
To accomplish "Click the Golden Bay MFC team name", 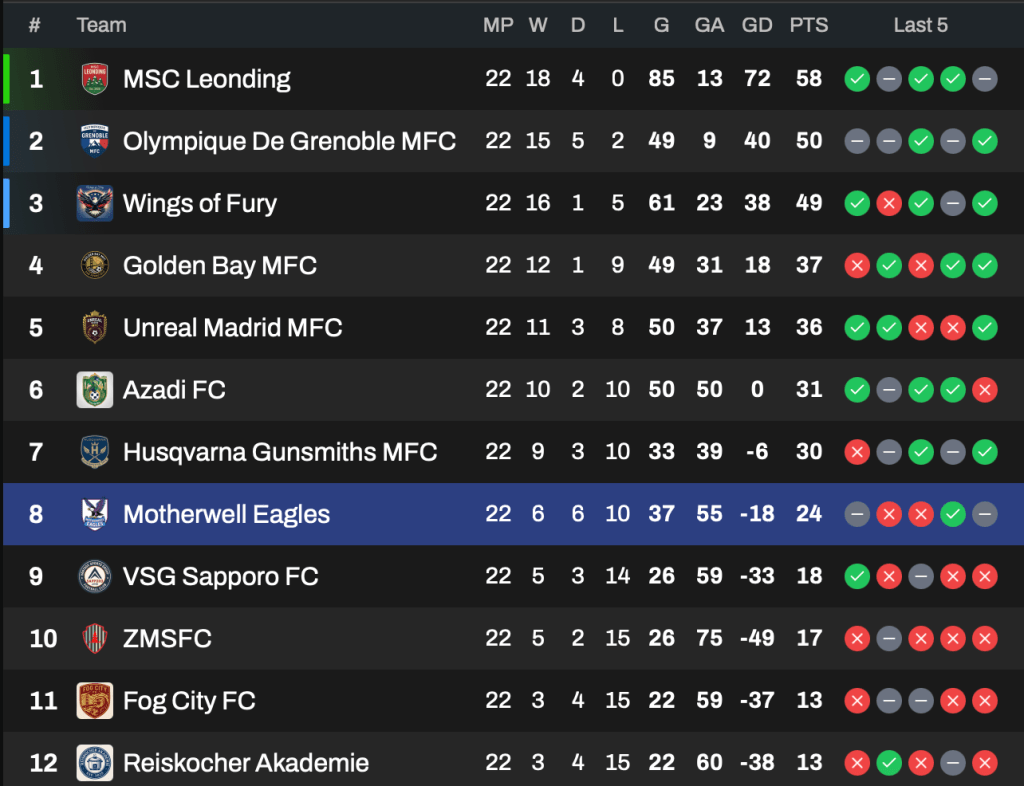I will [x=219, y=265].
